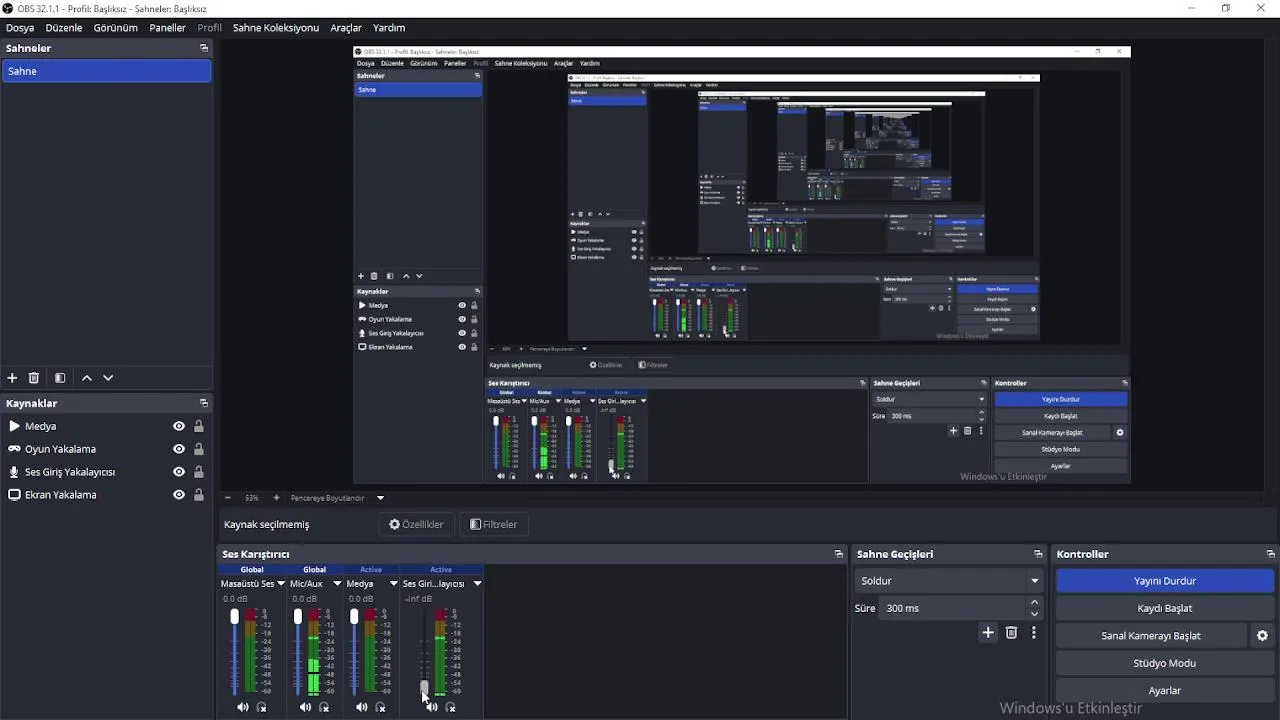Open the Düzenle menu
Viewport: 1280px width, 720px height.
(x=64, y=28)
